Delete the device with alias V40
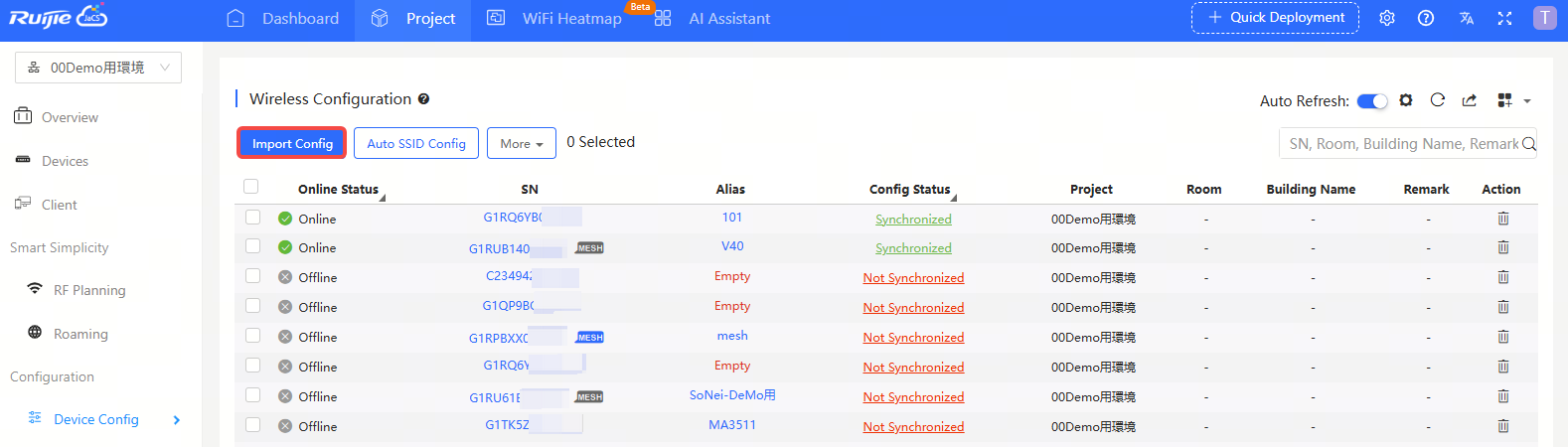The image size is (1568, 447). [x=1502, y=247]
